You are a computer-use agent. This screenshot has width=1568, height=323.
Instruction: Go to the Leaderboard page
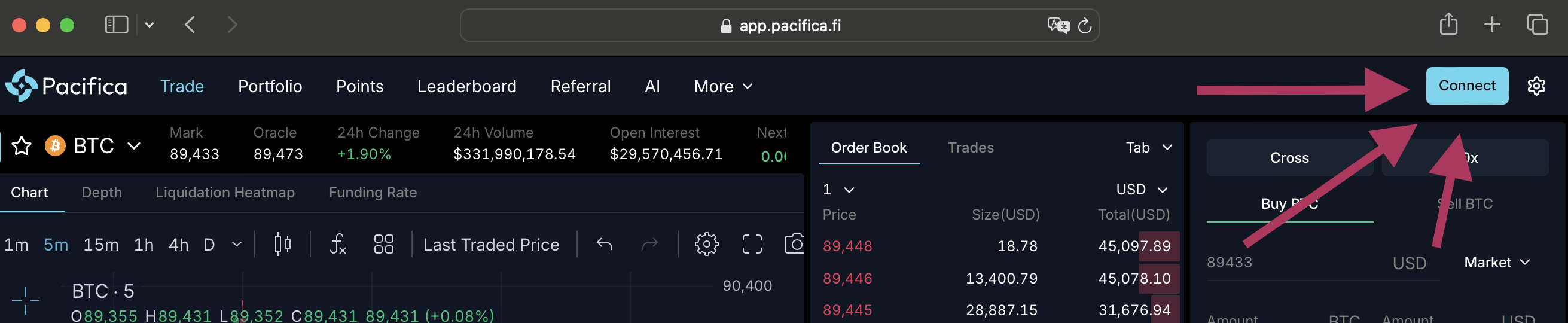click(466, 86)
